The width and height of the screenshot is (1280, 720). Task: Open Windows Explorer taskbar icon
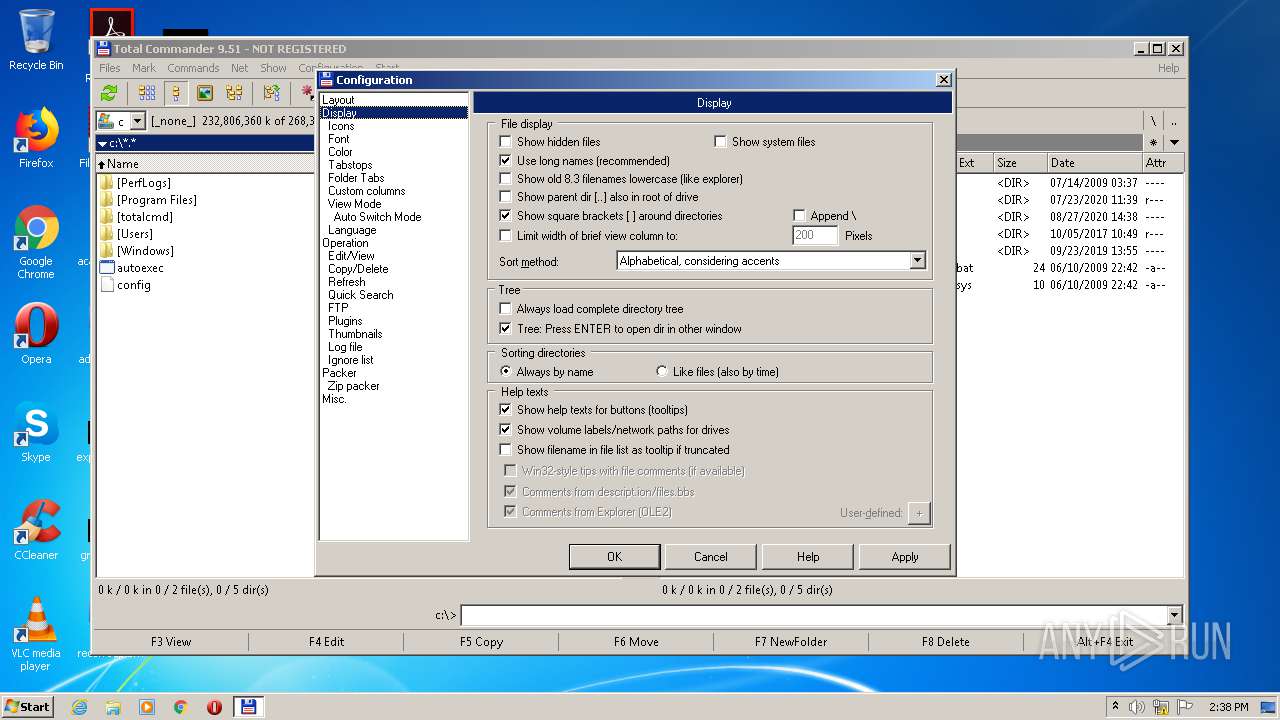(x=113, y=707)
